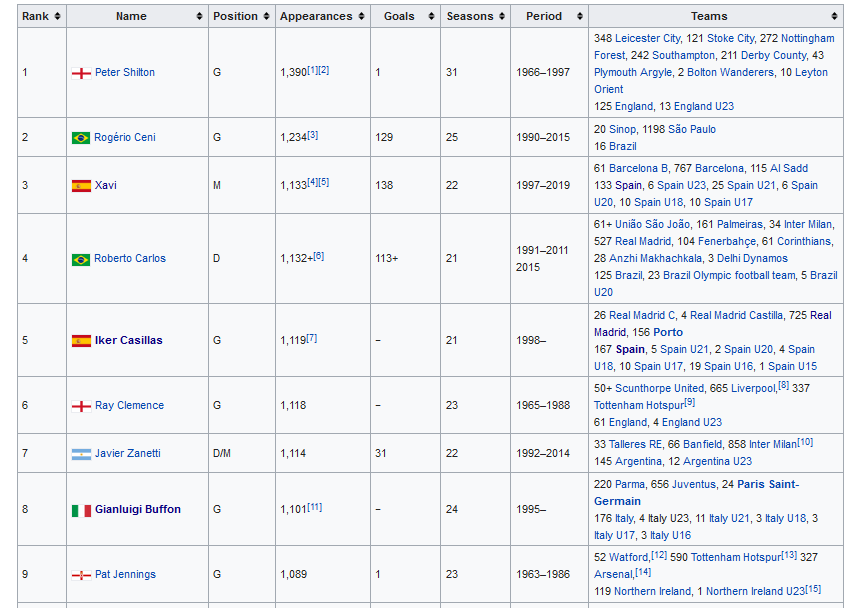Viewport: 850px width, 608px height.
Task: Open Brazil Olympic football team link
Action: pos(729,275)
